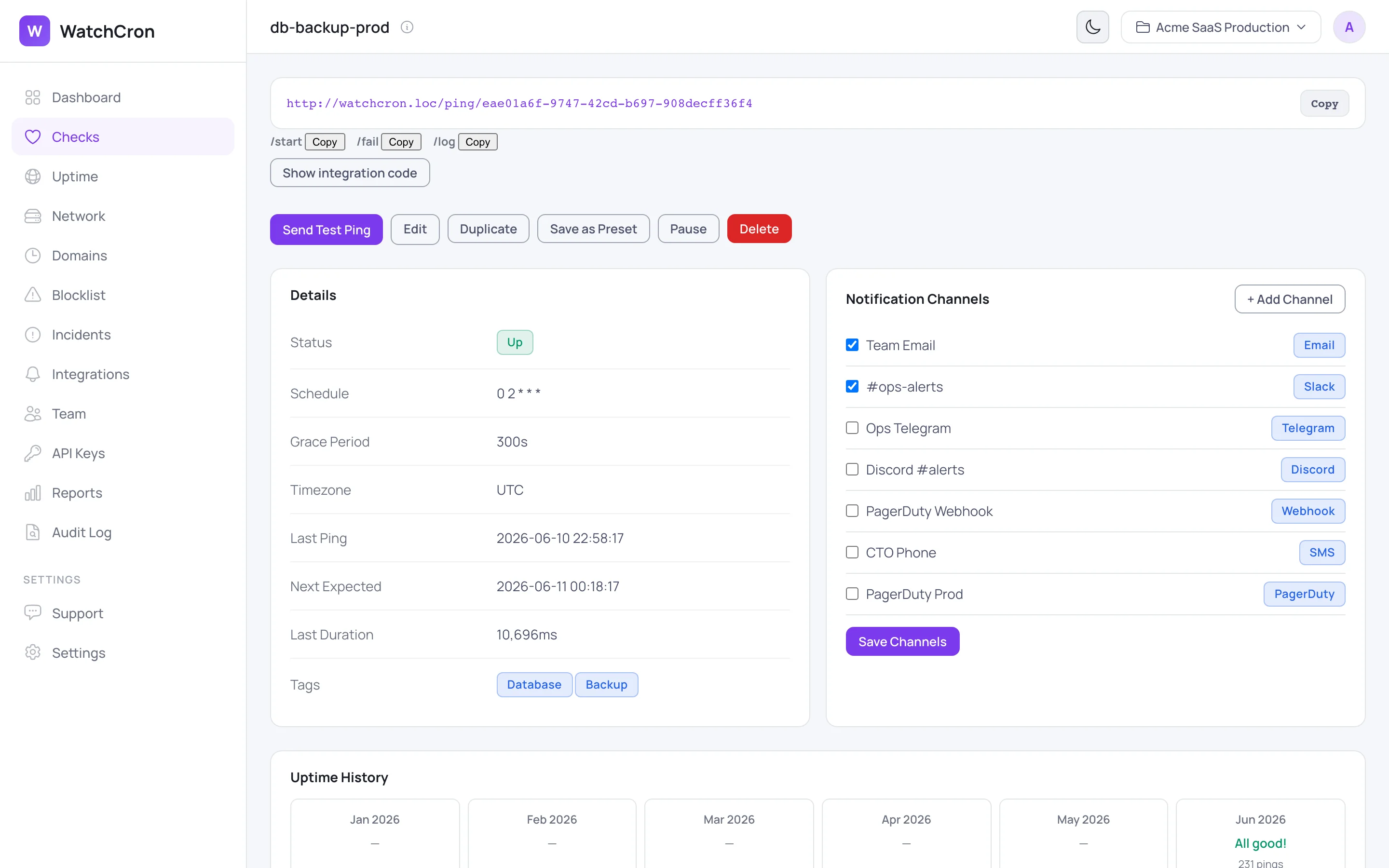The image size is (1389, 868).
Task: Click the Save Channels button
Action: tap(902, 641)
